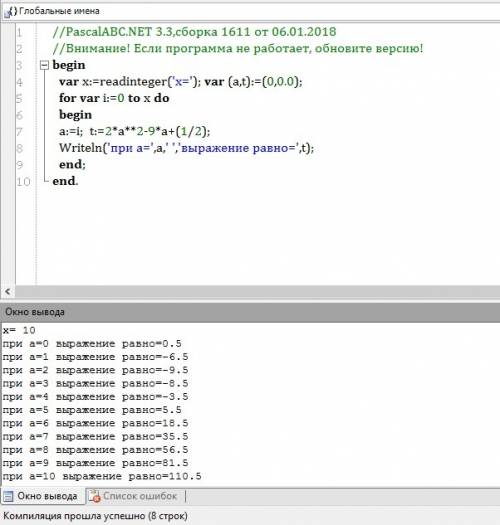Click the Окно вывода tab icon
The width and height of the screenshot is (500, 525).
8,496
